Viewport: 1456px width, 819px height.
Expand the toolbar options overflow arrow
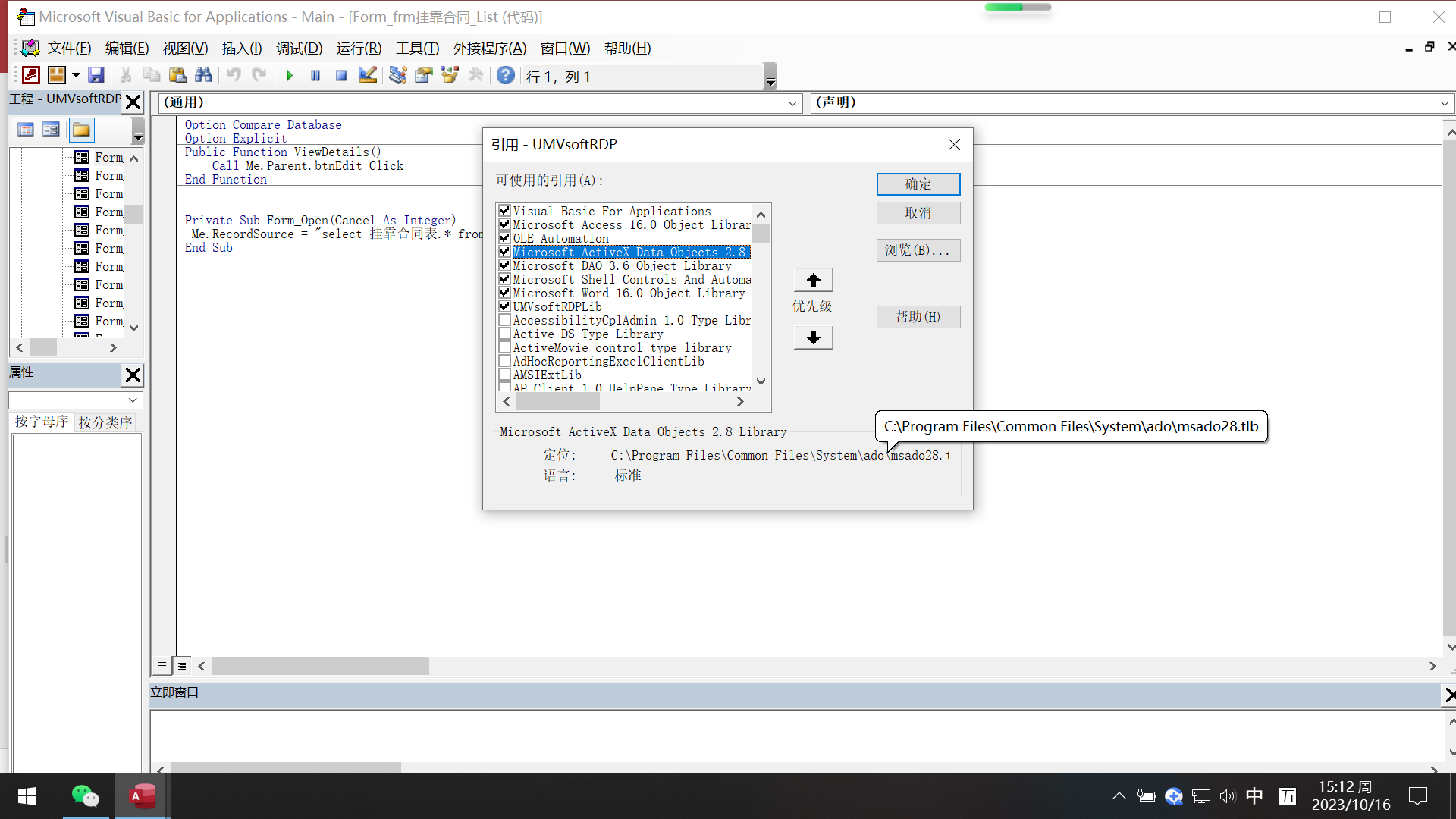(x=770, y=77)
